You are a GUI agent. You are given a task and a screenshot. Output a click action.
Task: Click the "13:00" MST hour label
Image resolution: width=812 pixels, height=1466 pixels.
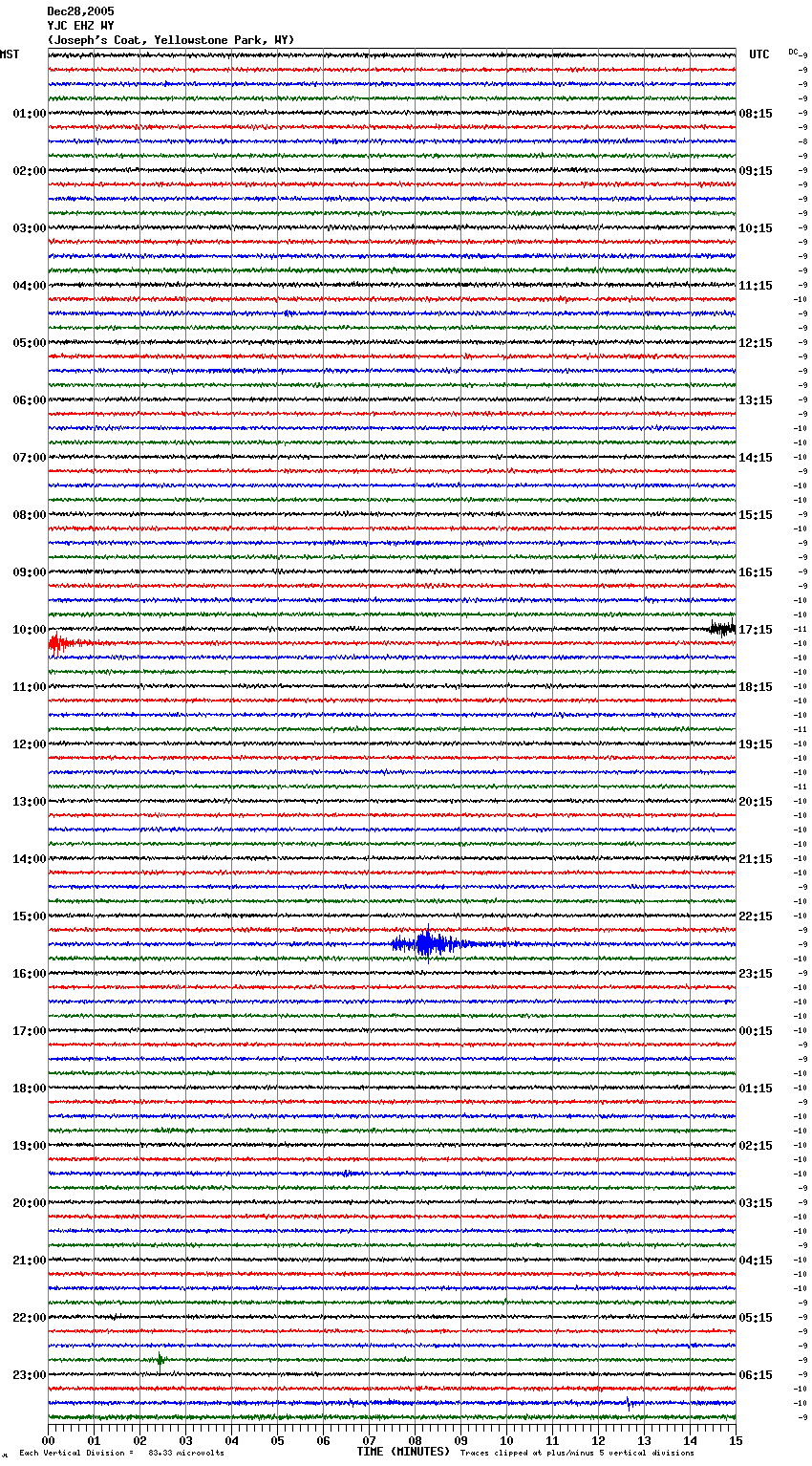pos(29,802)
